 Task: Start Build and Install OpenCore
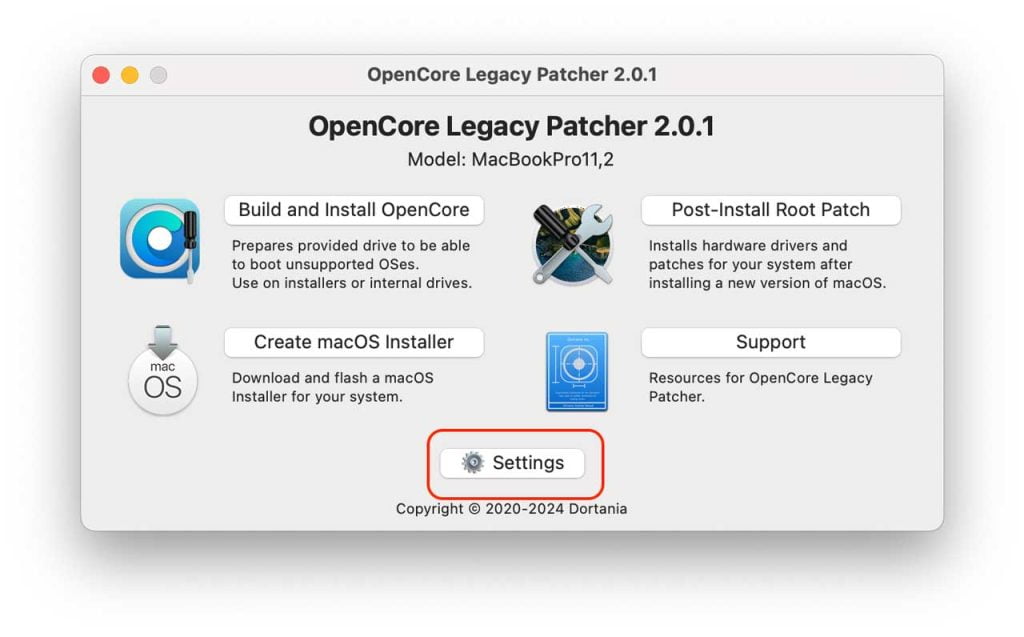click(x=354, y=210)
